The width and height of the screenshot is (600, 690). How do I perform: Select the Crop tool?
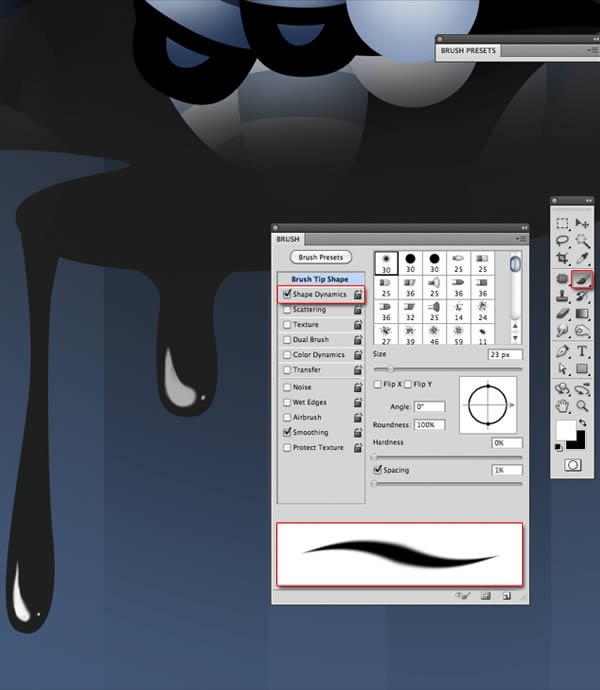[562, 258]
